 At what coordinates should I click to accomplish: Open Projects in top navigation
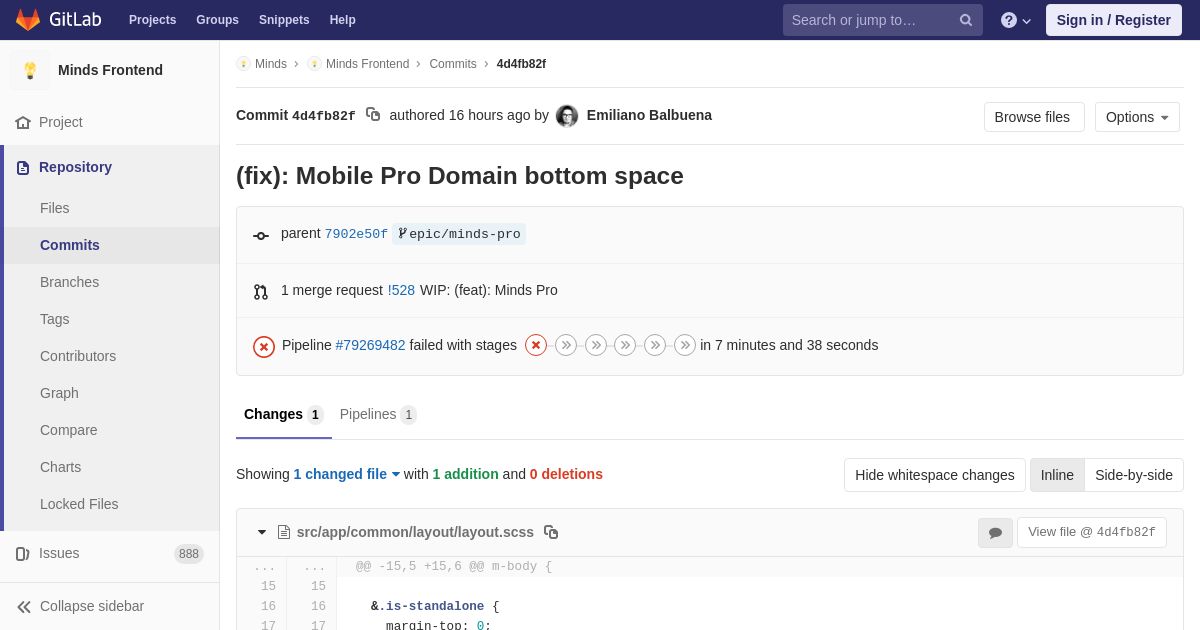coord(152,20)
